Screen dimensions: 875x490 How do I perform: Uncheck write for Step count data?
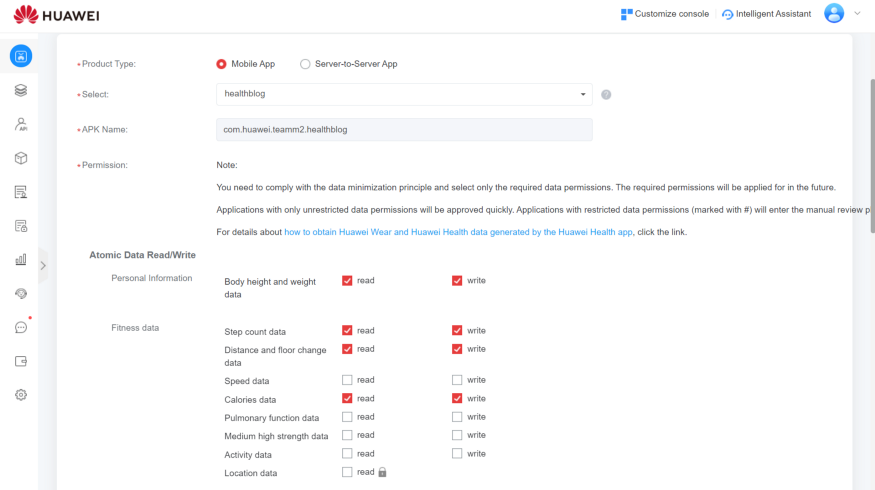[x=457, y=330]
